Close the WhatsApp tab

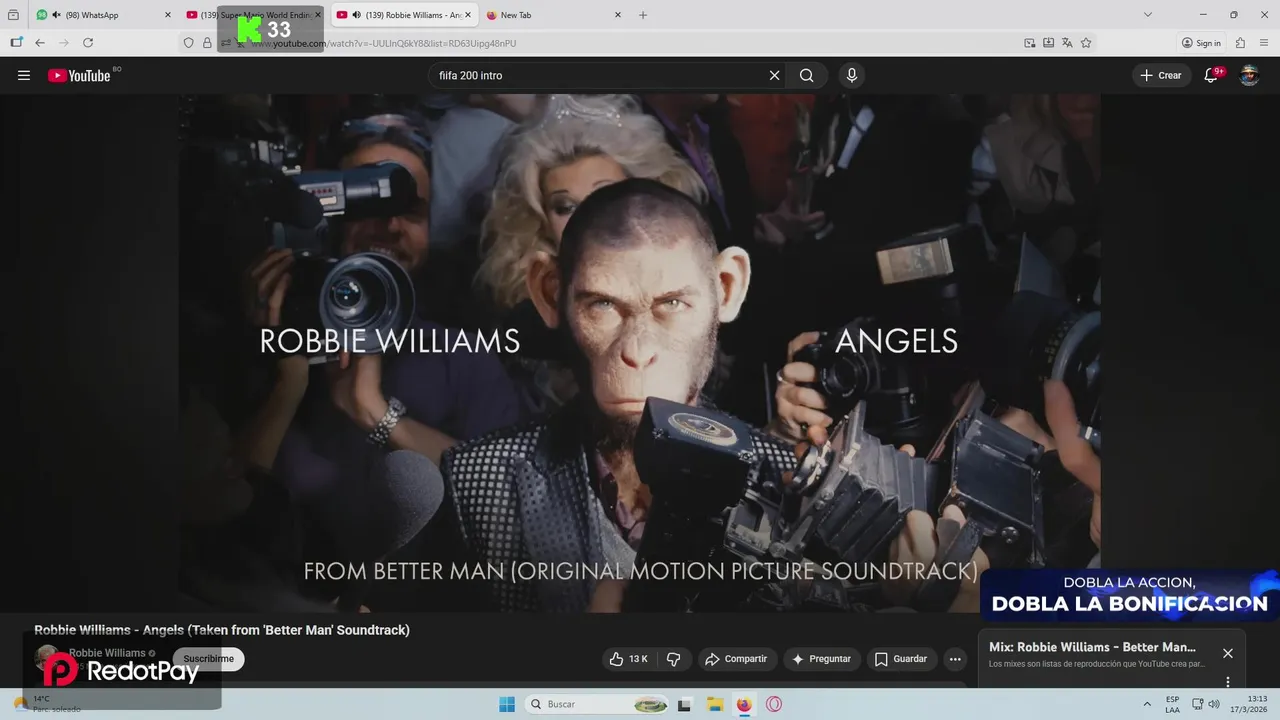[x=168, y=15]
